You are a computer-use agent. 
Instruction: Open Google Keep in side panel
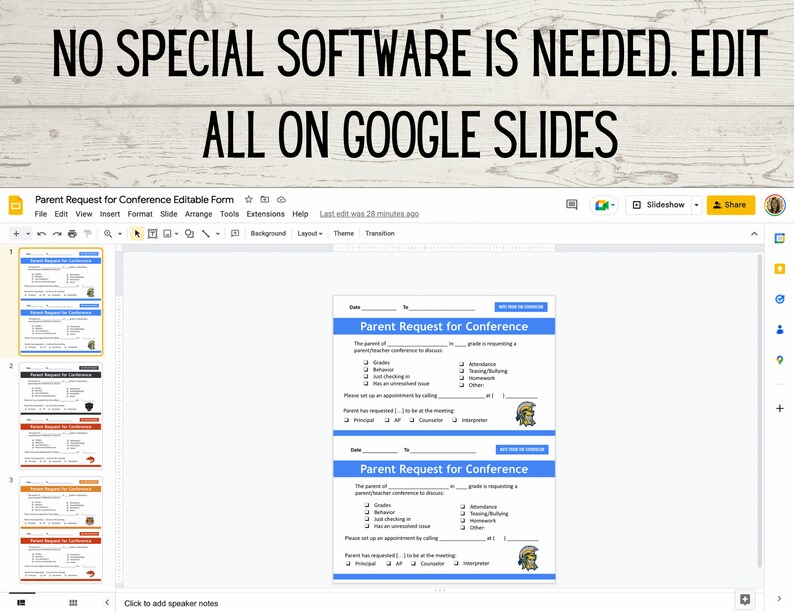780,269
